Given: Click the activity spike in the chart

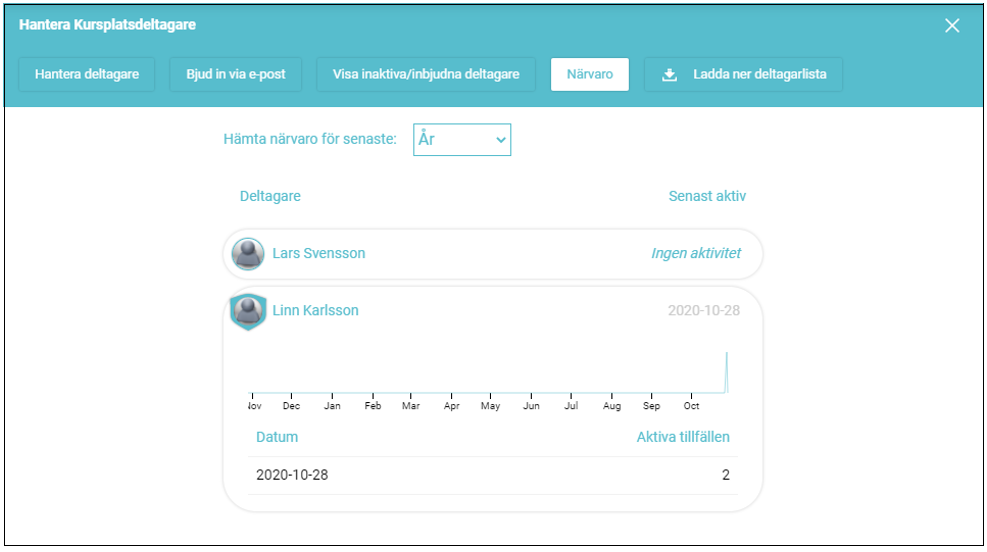Looking at the screenshot, I should point(726,373).
